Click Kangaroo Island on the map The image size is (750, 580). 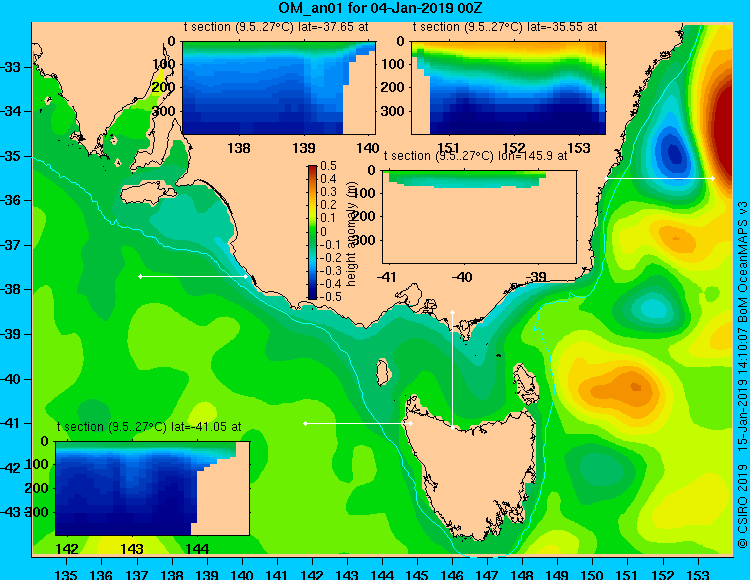tap(147, 194)
